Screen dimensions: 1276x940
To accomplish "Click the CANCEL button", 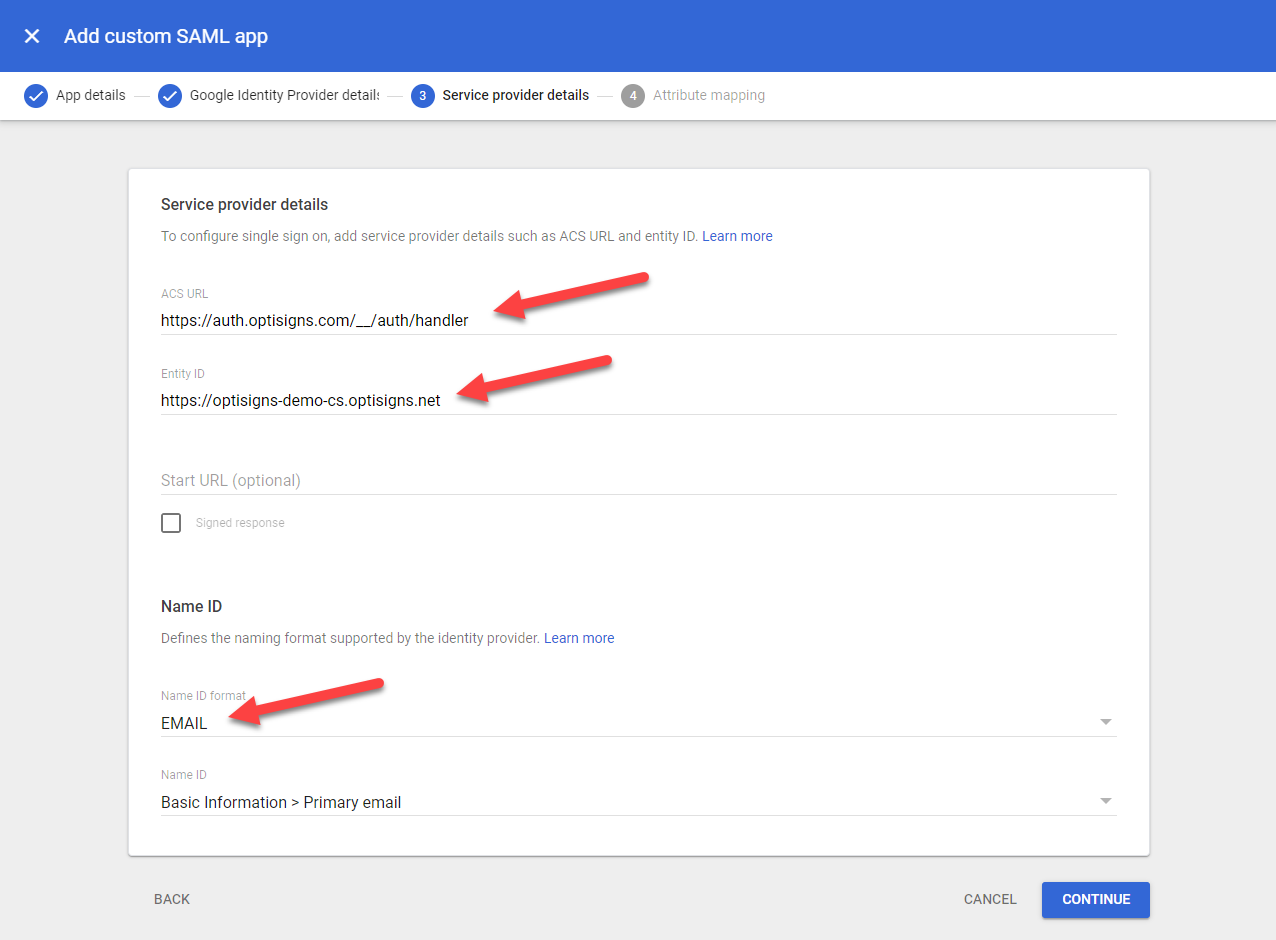I will 989,899.
